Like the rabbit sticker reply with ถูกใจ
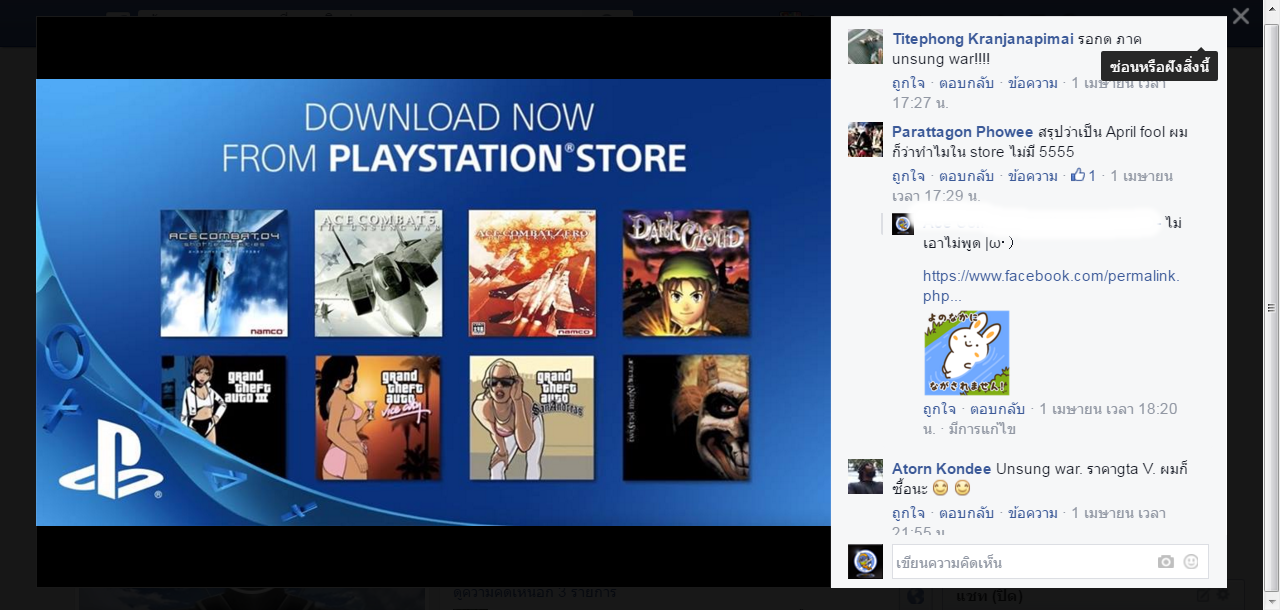The width and height of the screenshot is (1280, 610). click(x=939, y=409)
